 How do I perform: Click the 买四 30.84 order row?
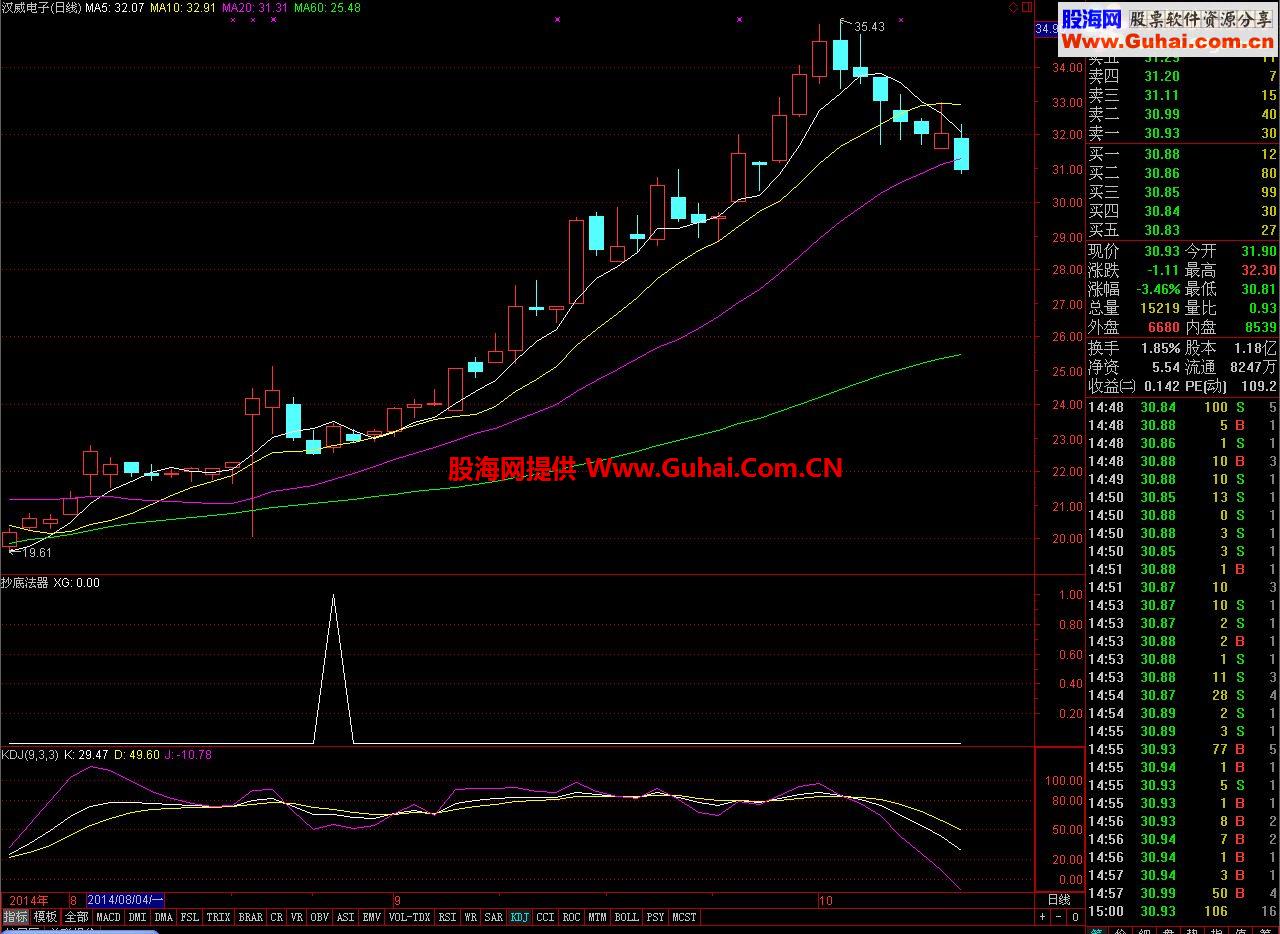pyautogui.click(x=1182, y=211)
